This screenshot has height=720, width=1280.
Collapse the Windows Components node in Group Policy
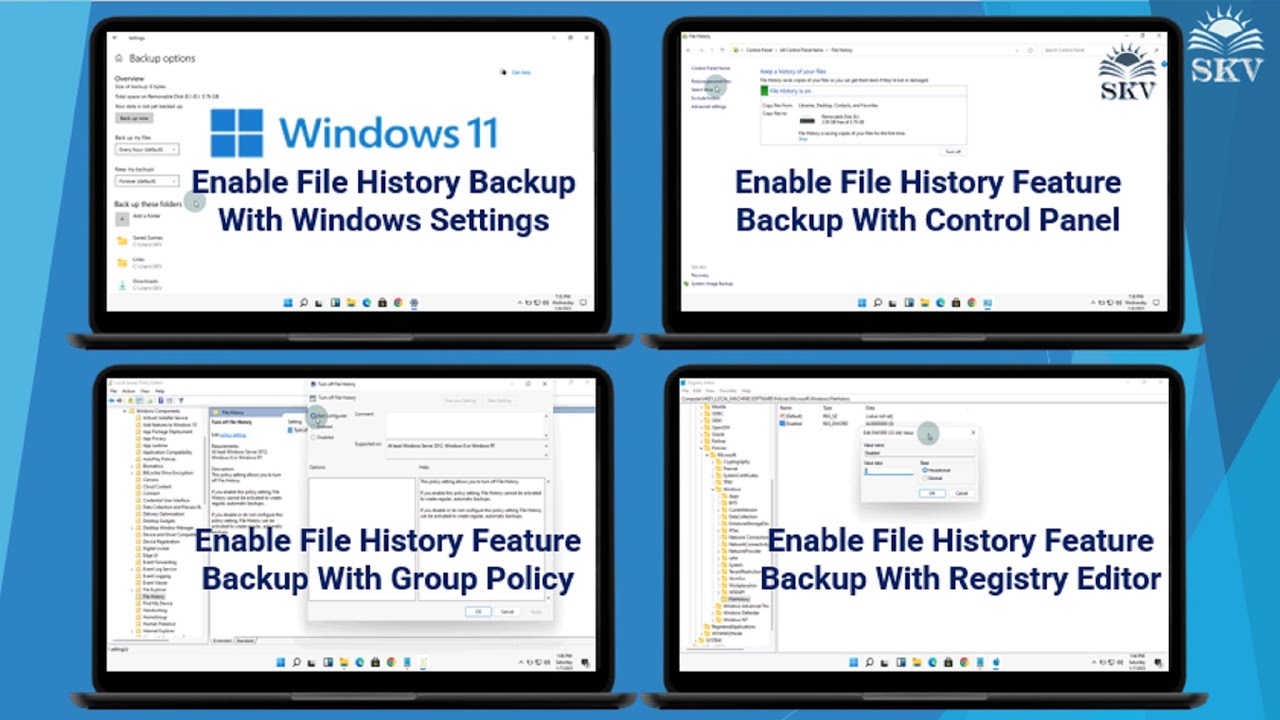[125, 411]
